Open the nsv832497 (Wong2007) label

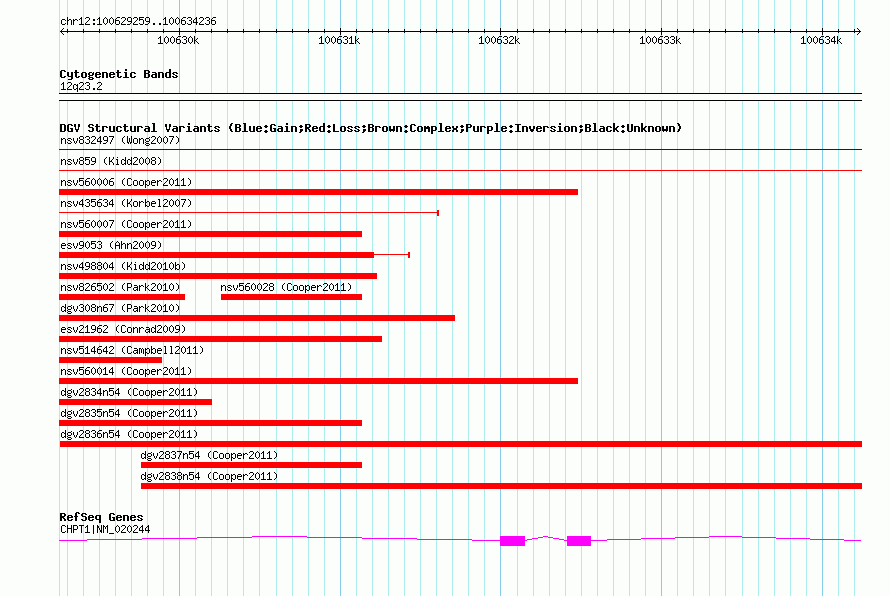coord(120,140)
